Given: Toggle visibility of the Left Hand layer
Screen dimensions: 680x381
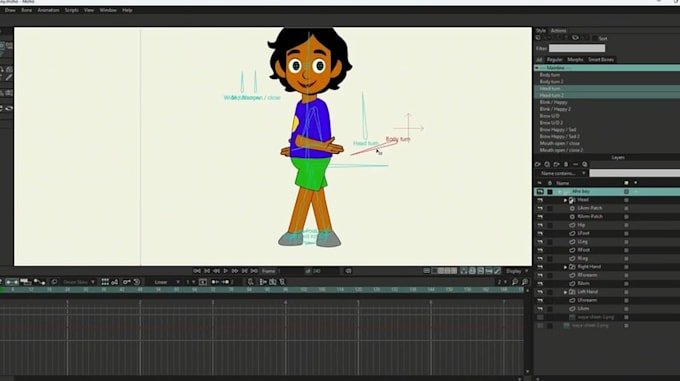Looking at the screenshot, I should click(540, 292).
